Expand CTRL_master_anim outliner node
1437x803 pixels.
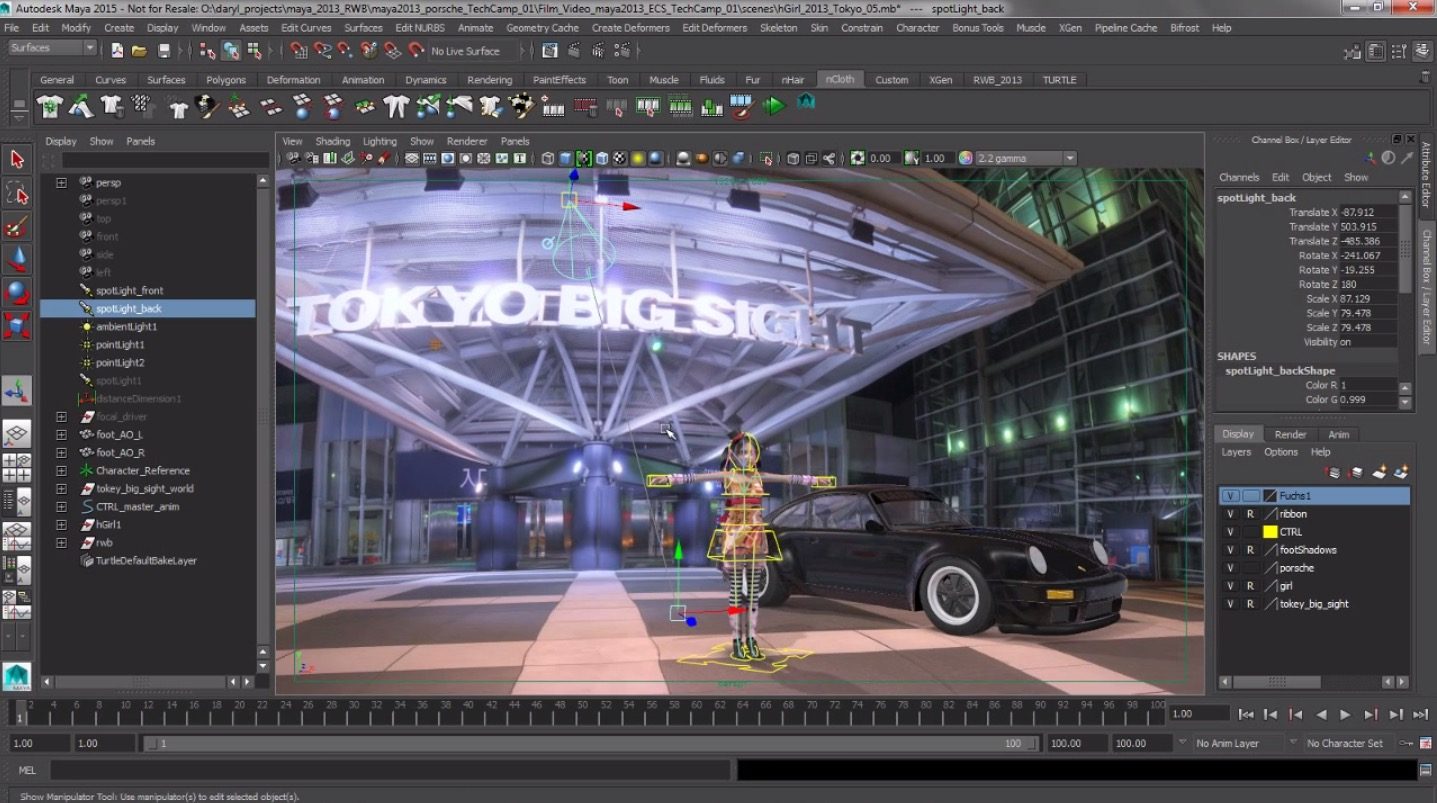(61, 507)
